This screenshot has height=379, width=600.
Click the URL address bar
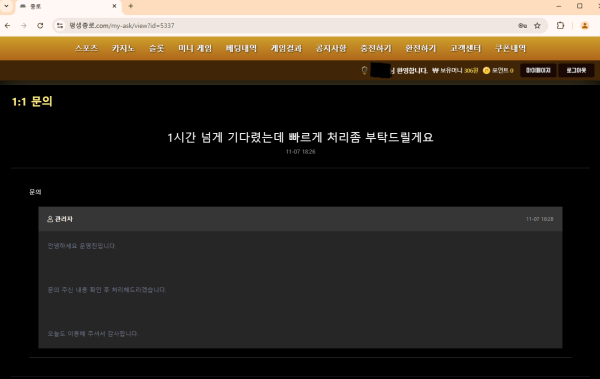291,26
